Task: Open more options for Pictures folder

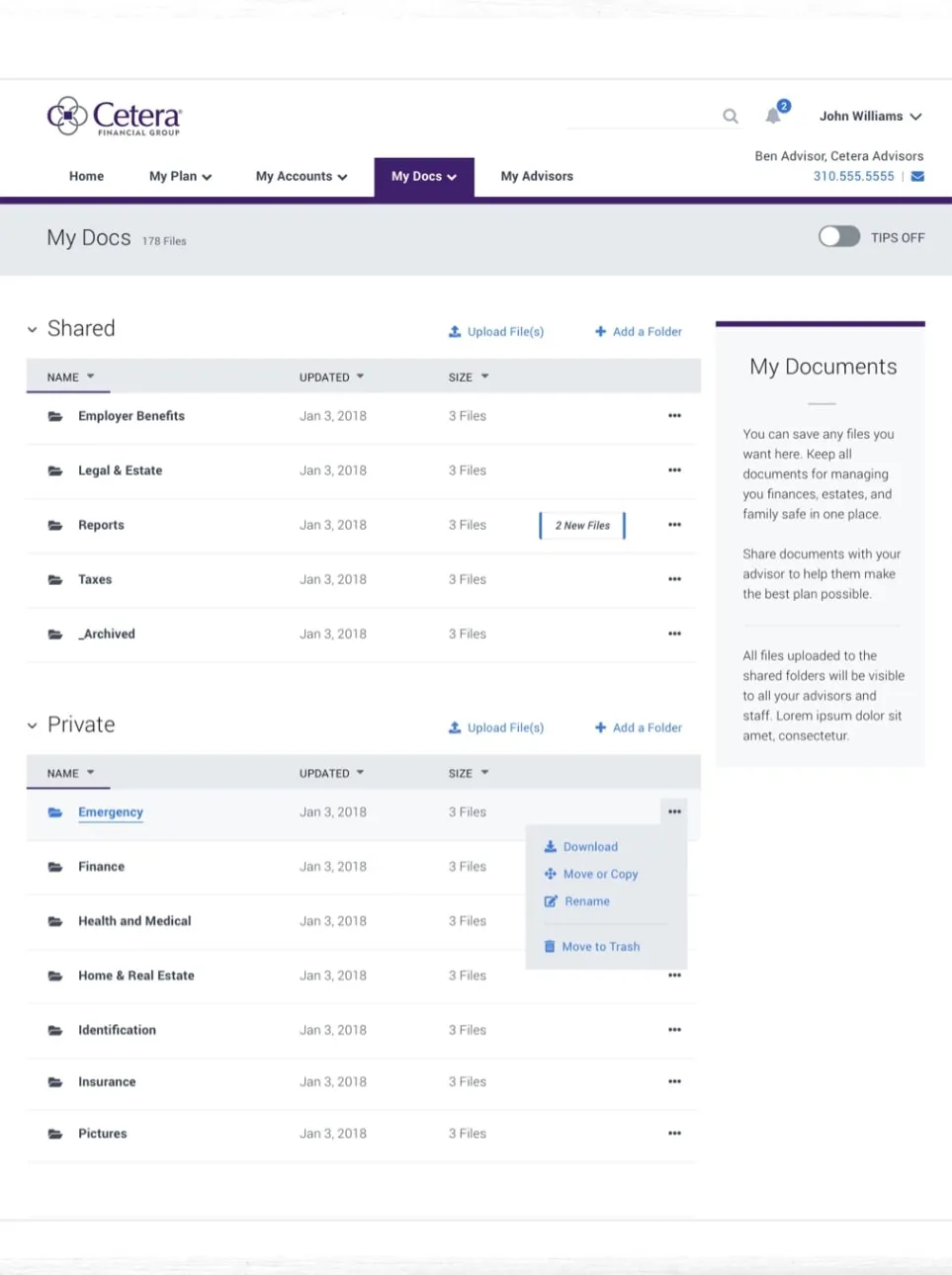Action: point(674,1134)
